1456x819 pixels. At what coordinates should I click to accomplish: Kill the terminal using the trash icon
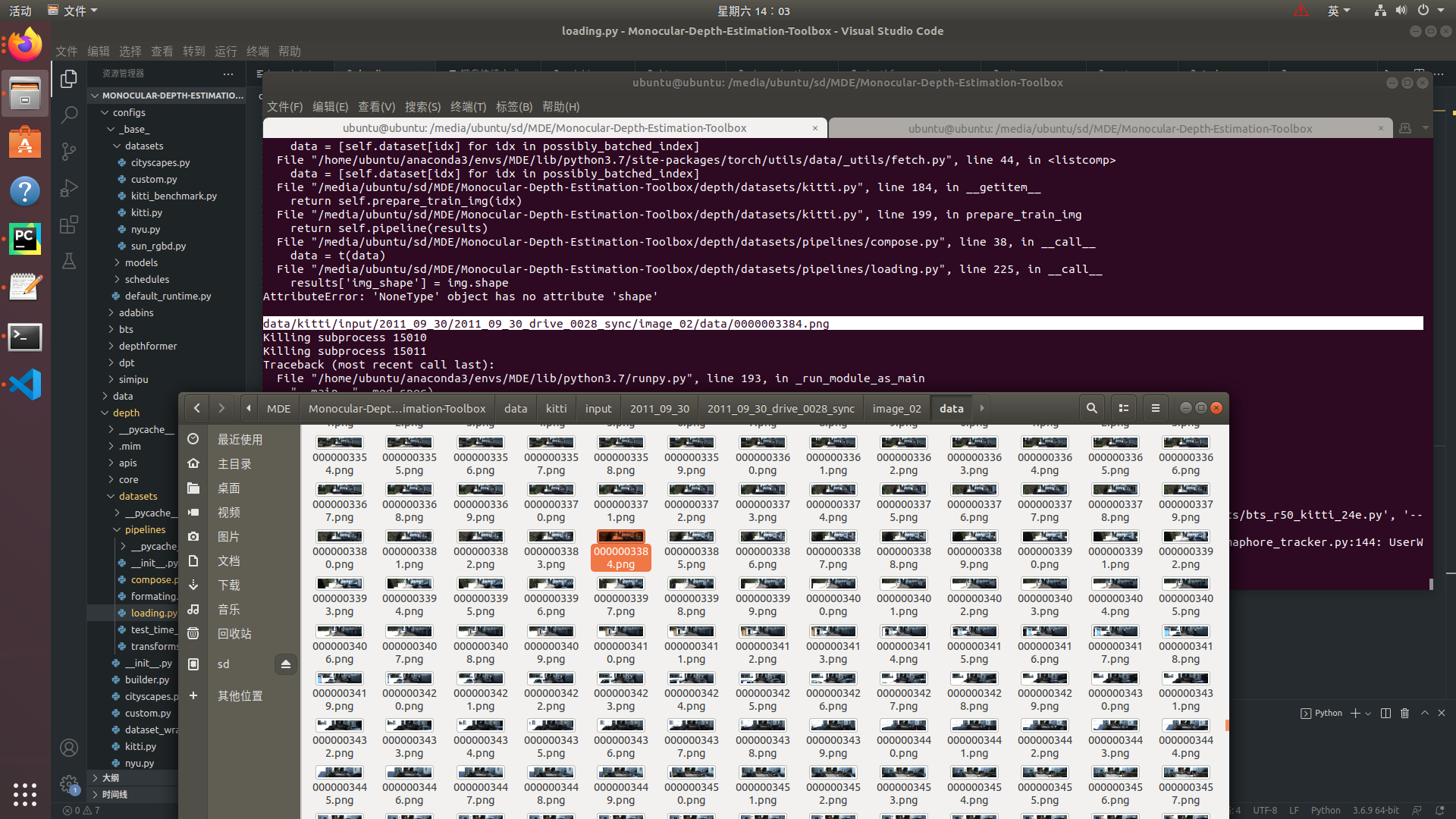pyautogui.click(x=1405, y=713)
